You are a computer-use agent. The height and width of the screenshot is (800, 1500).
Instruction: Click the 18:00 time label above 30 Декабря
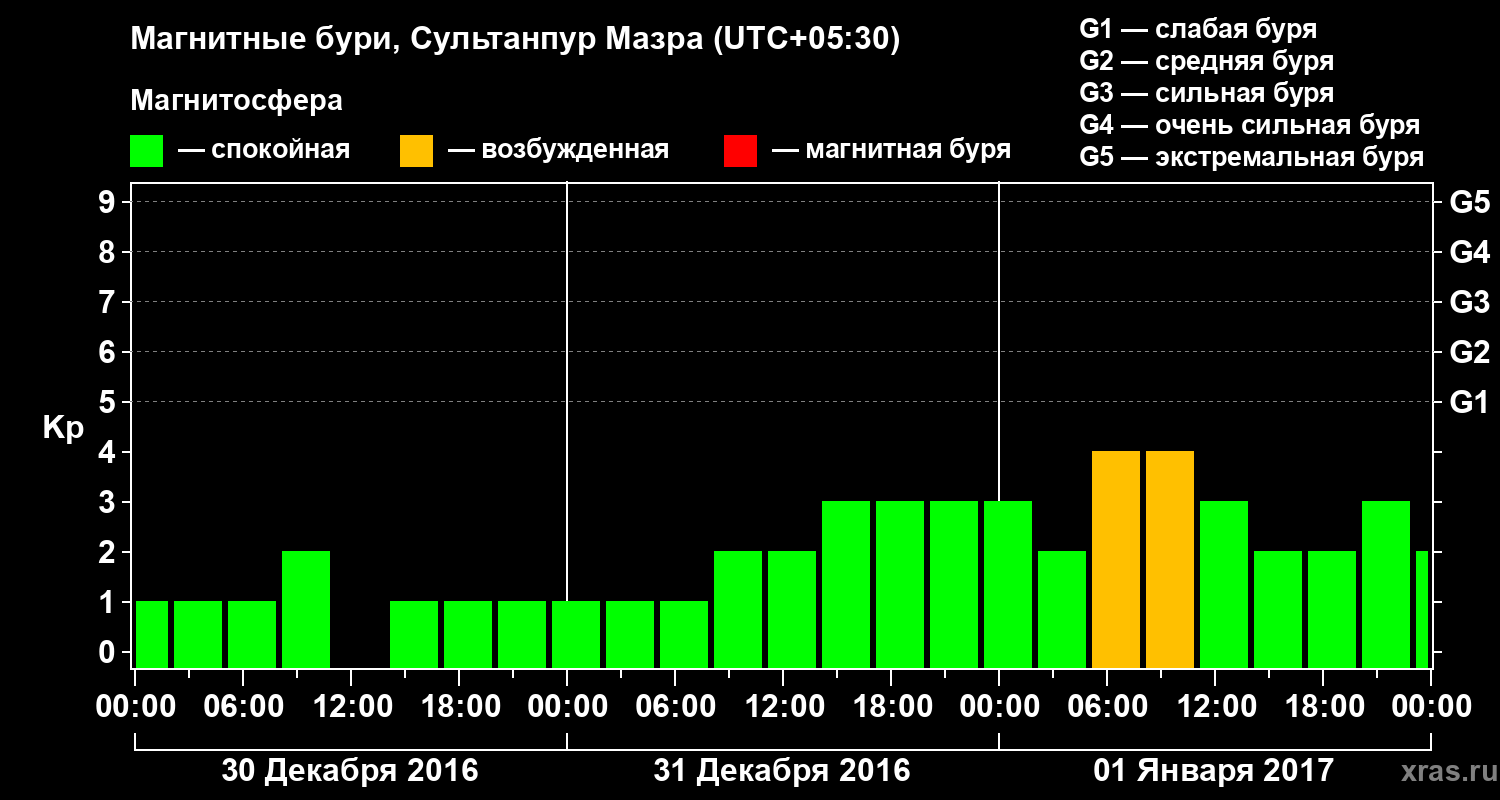pos(459,706)
